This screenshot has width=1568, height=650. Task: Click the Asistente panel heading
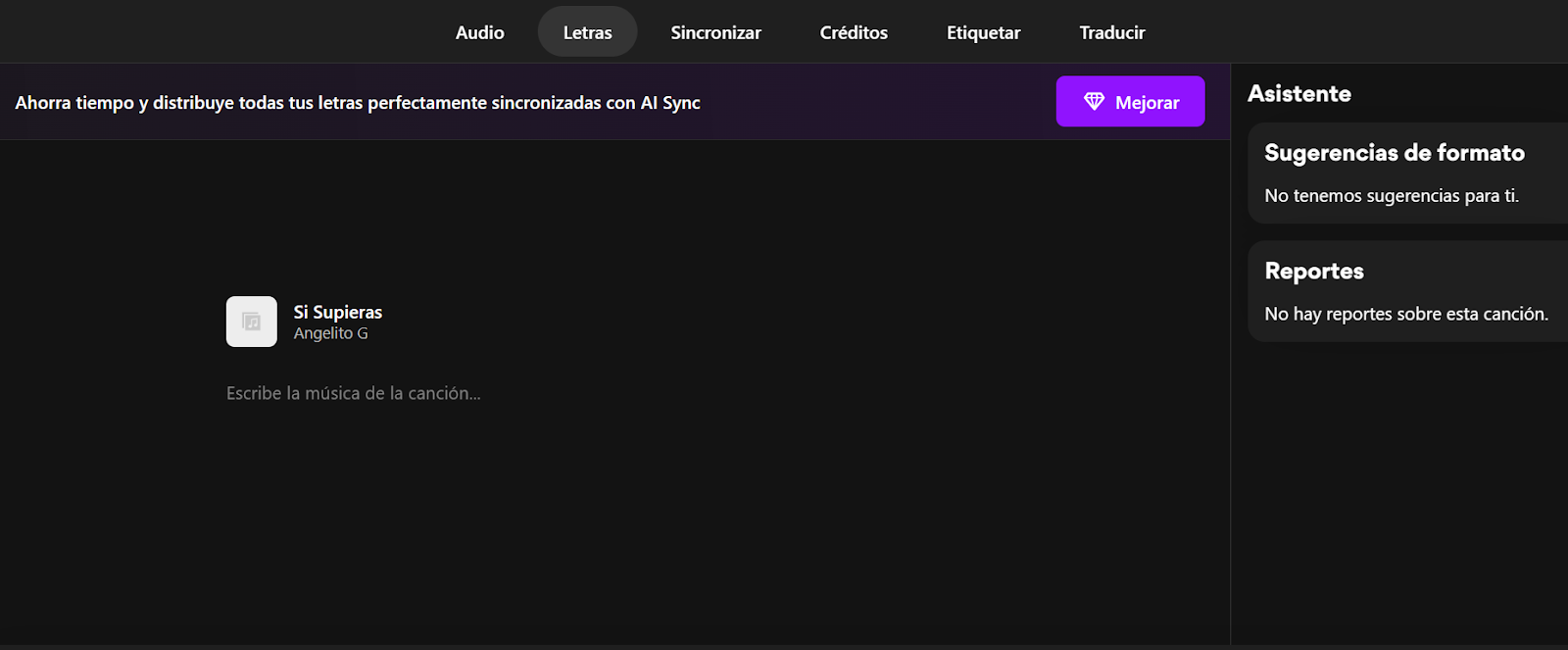(x=1299, y=94)
